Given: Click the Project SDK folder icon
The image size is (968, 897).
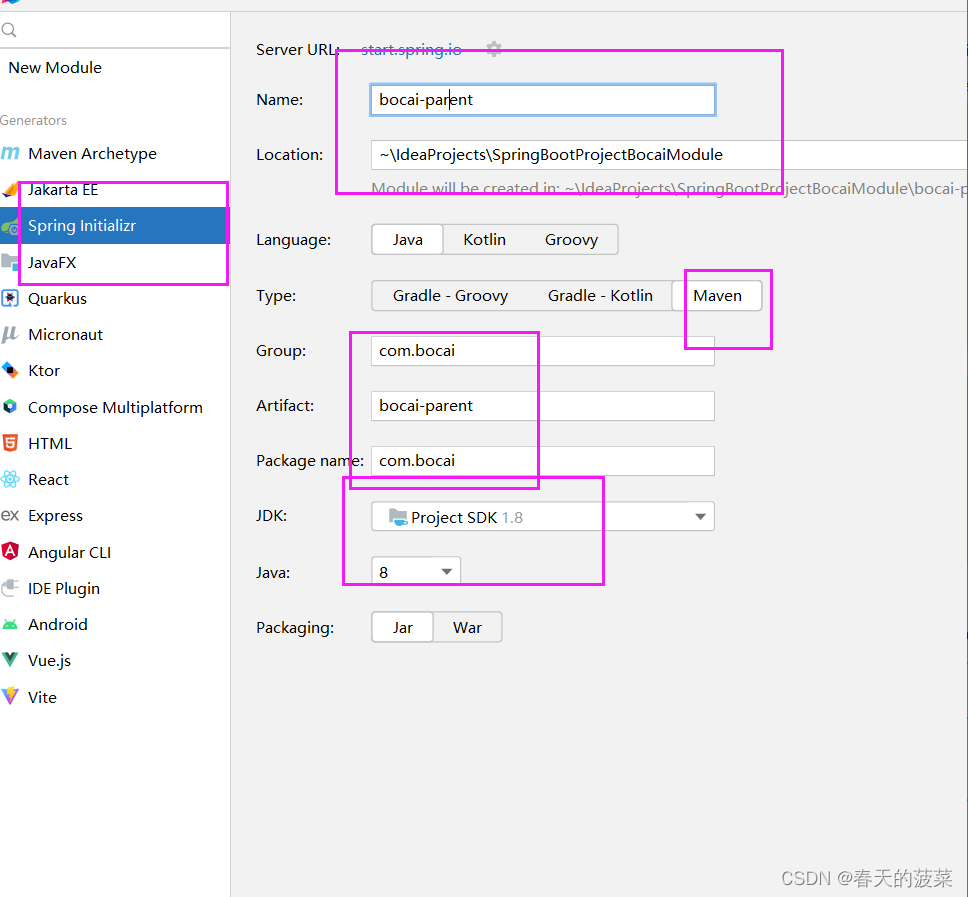Looking at the screenshot, I should [398, 517].
